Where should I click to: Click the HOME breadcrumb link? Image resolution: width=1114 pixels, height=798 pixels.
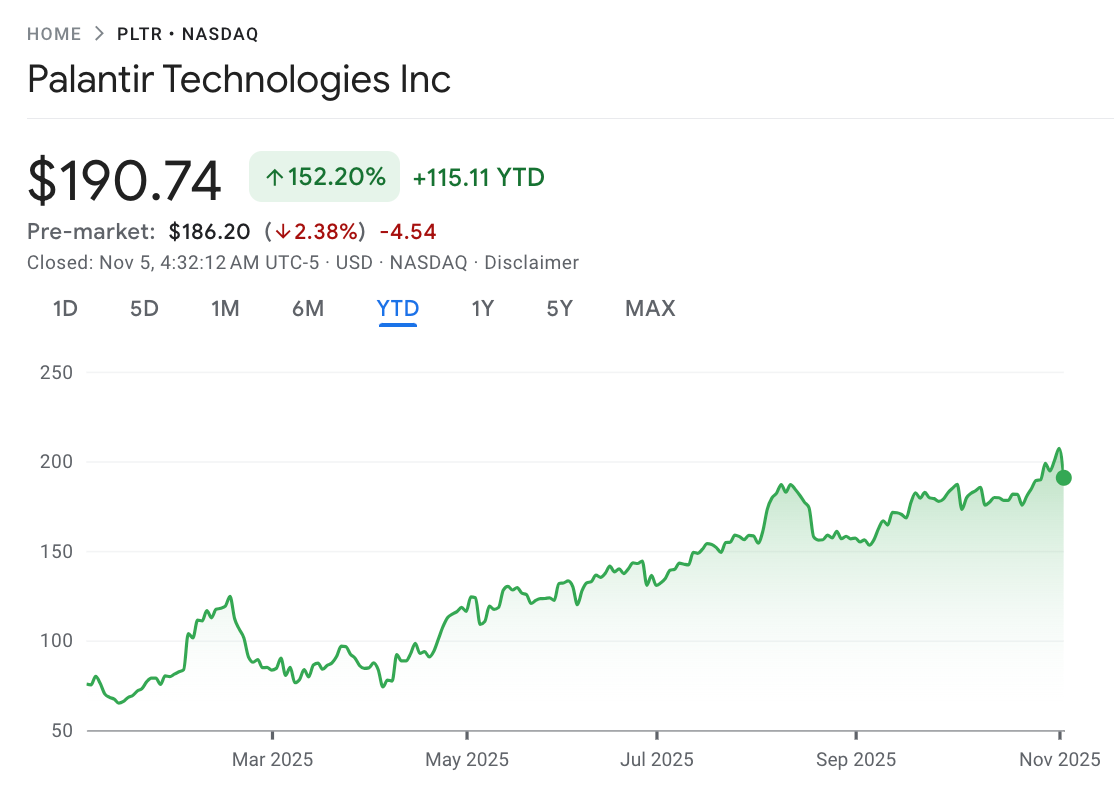(54, 33)
